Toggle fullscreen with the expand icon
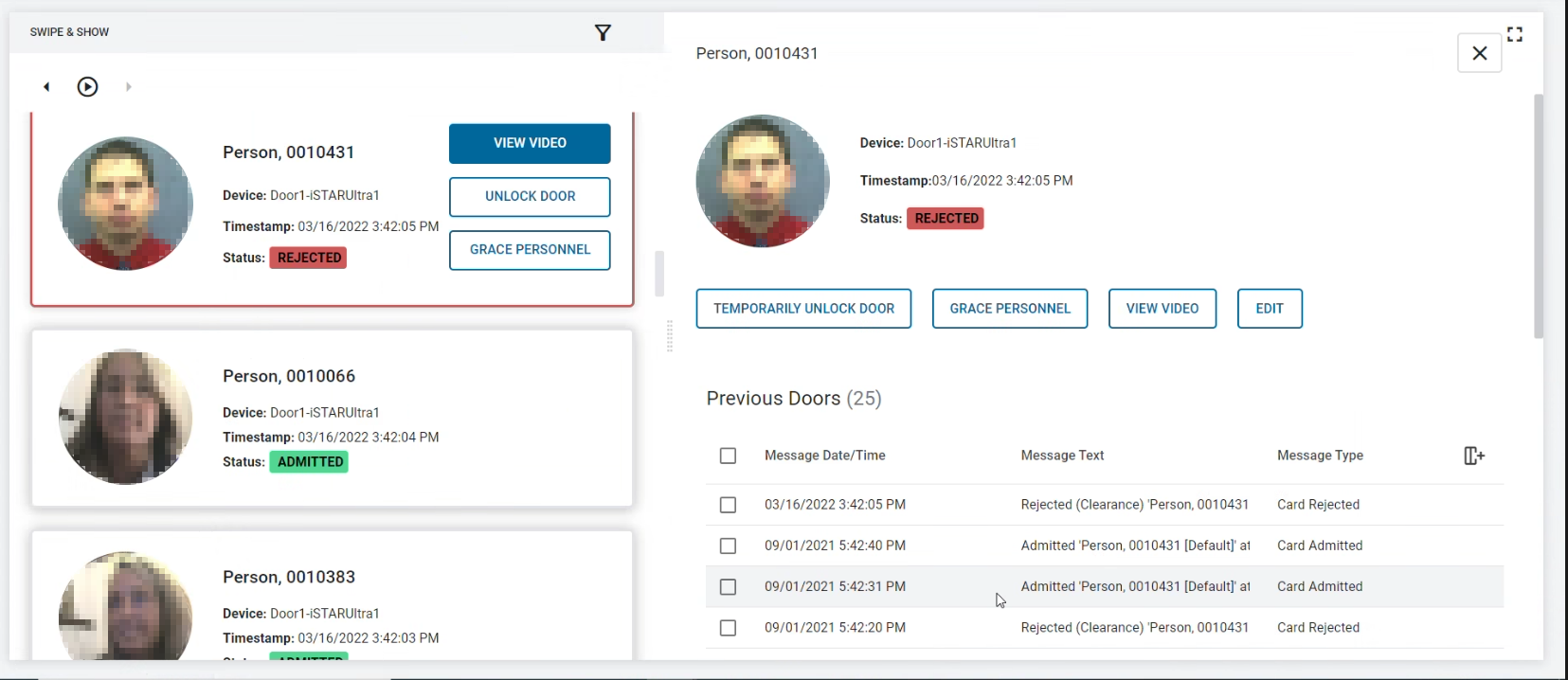 (x=1515, y=34)
